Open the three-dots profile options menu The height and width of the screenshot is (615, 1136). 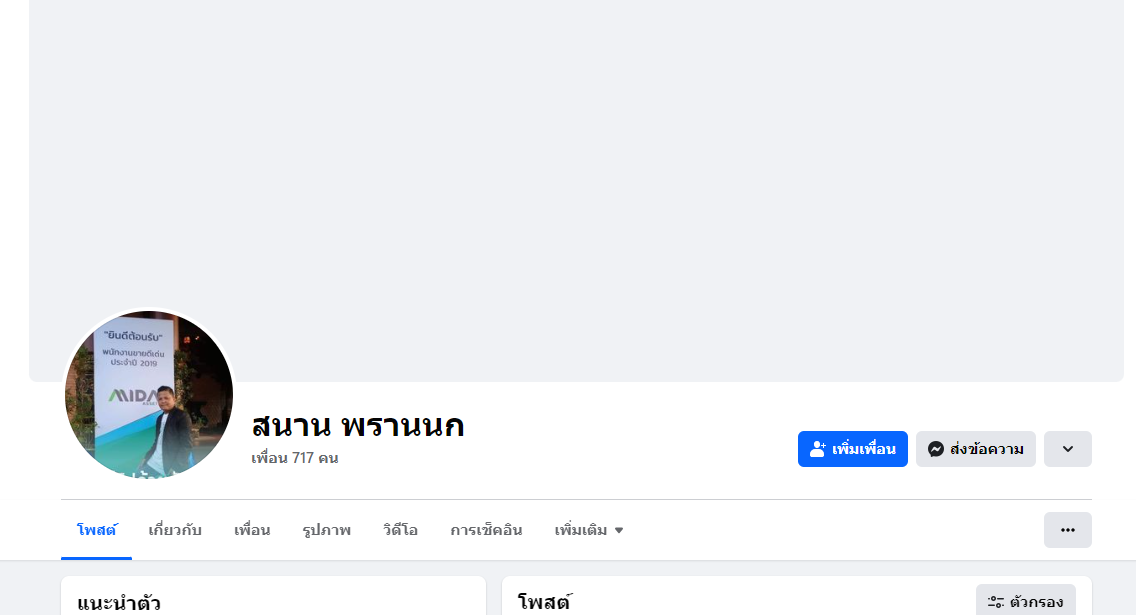1067,530
